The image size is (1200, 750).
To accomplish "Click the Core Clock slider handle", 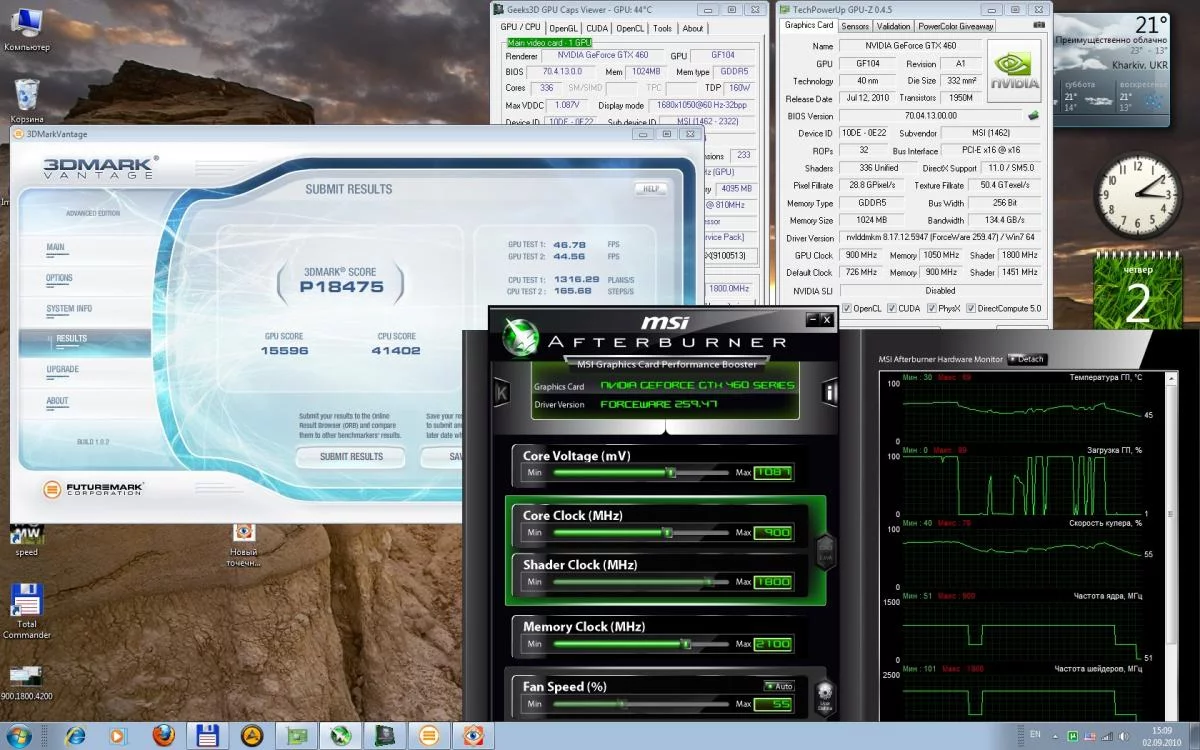I will [666, 533].
